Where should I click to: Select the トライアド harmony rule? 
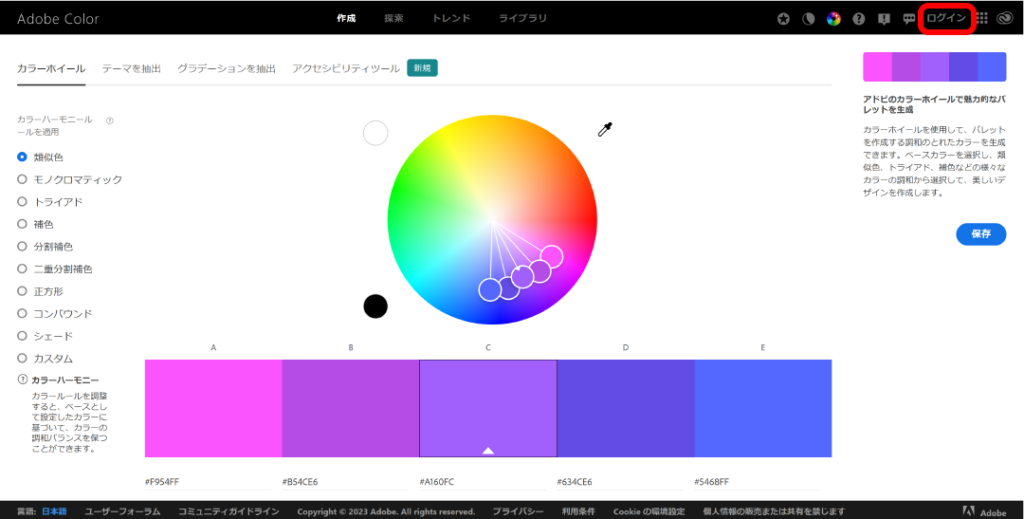coord(22,202)
